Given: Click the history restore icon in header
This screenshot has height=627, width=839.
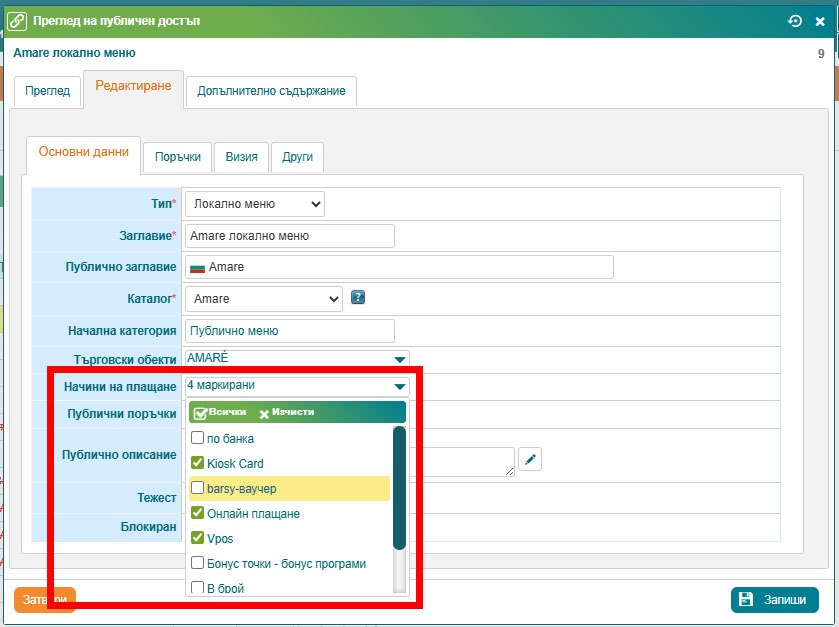Looking at the screenshot, I should (x=795, y=21).
